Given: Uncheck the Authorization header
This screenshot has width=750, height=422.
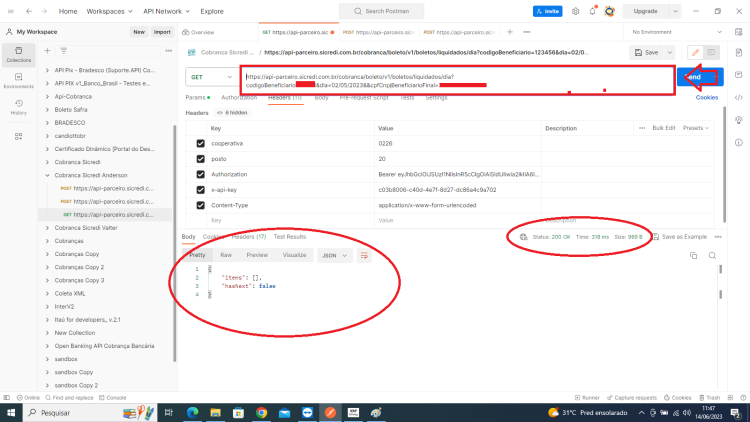Looking at the screenshot, I should click(200, 175).
